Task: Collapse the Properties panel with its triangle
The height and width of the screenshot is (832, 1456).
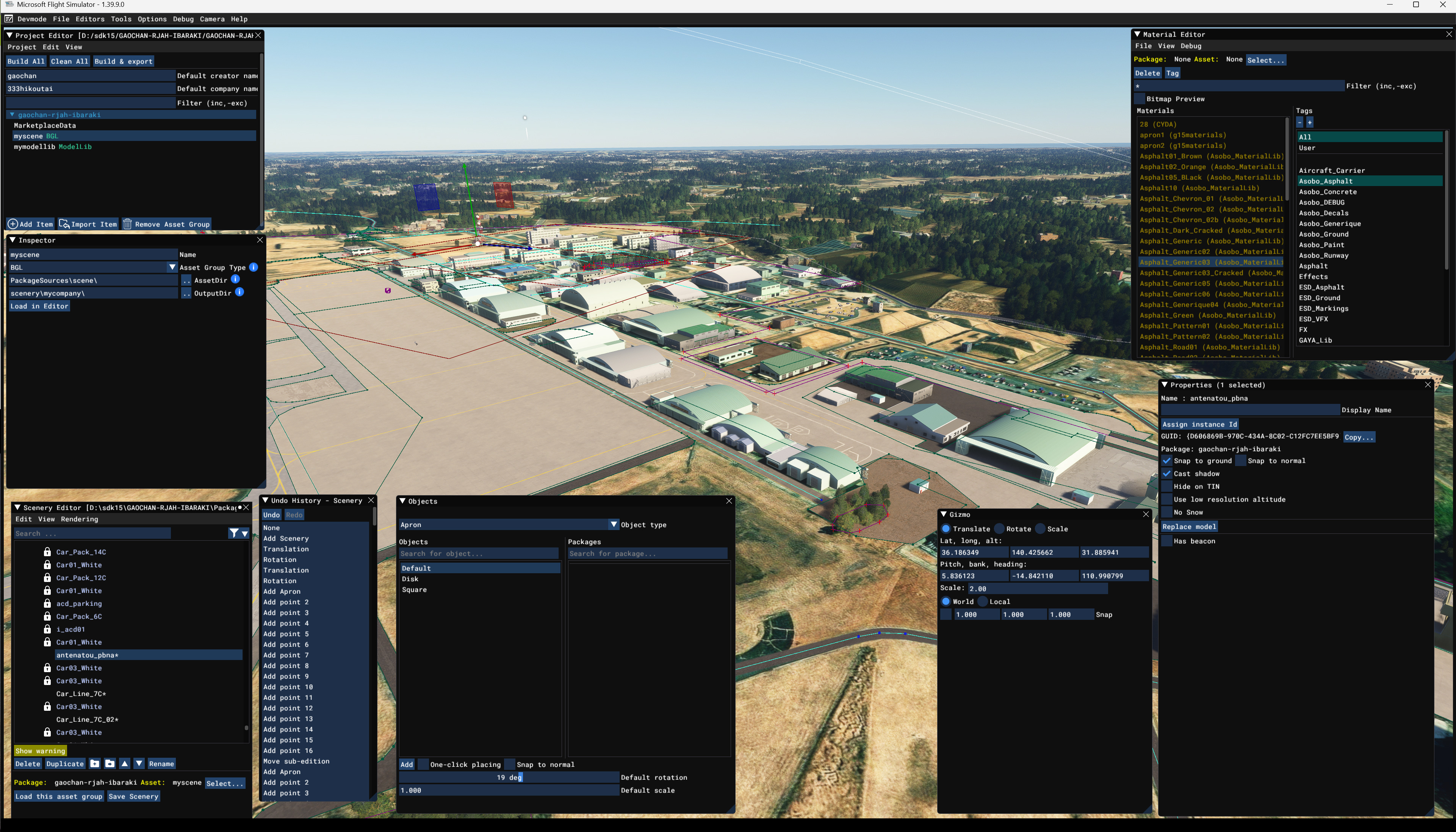Action: (1165, 385)
